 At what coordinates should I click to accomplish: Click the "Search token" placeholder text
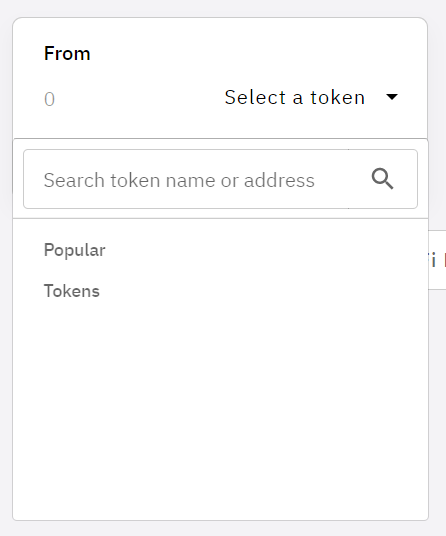[x=103, y=180]
